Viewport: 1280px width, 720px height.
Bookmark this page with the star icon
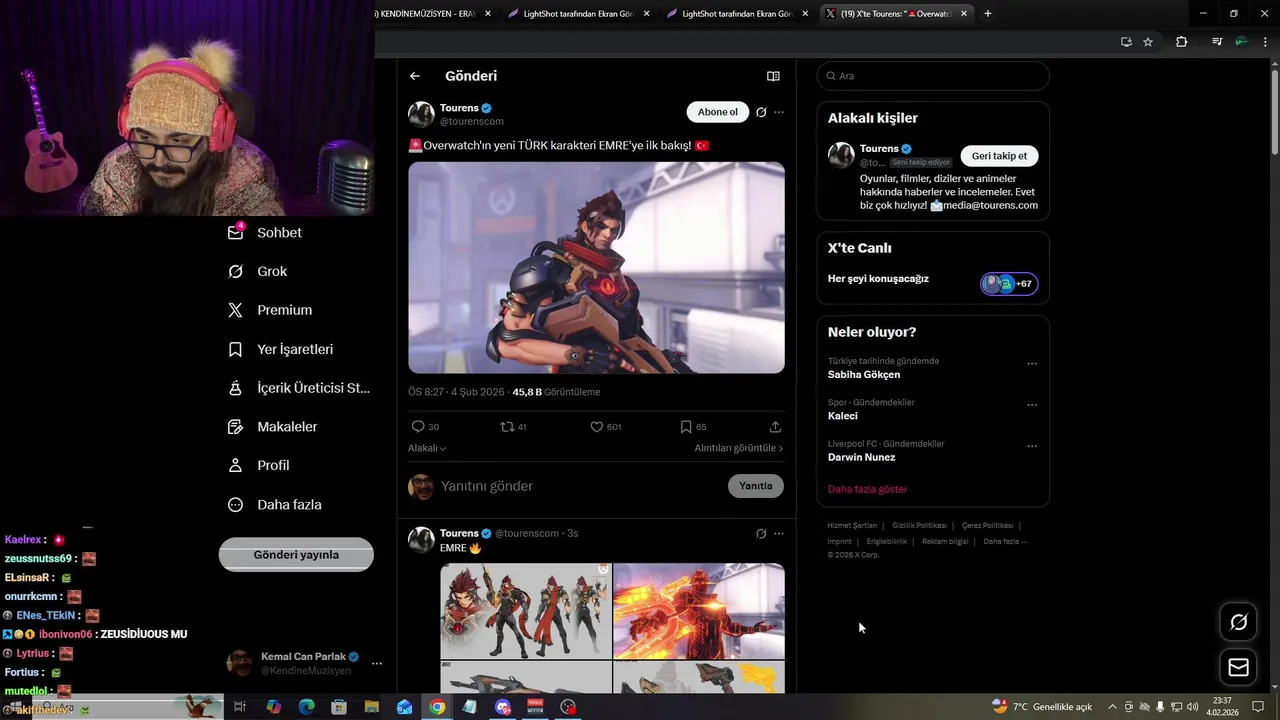coord(1148,42)
